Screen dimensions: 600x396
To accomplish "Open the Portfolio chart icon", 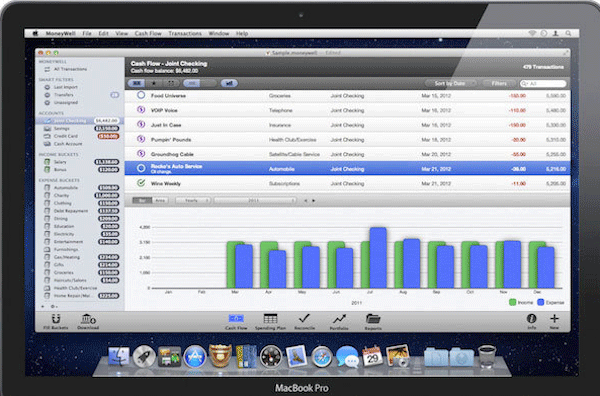I will 339,318.
